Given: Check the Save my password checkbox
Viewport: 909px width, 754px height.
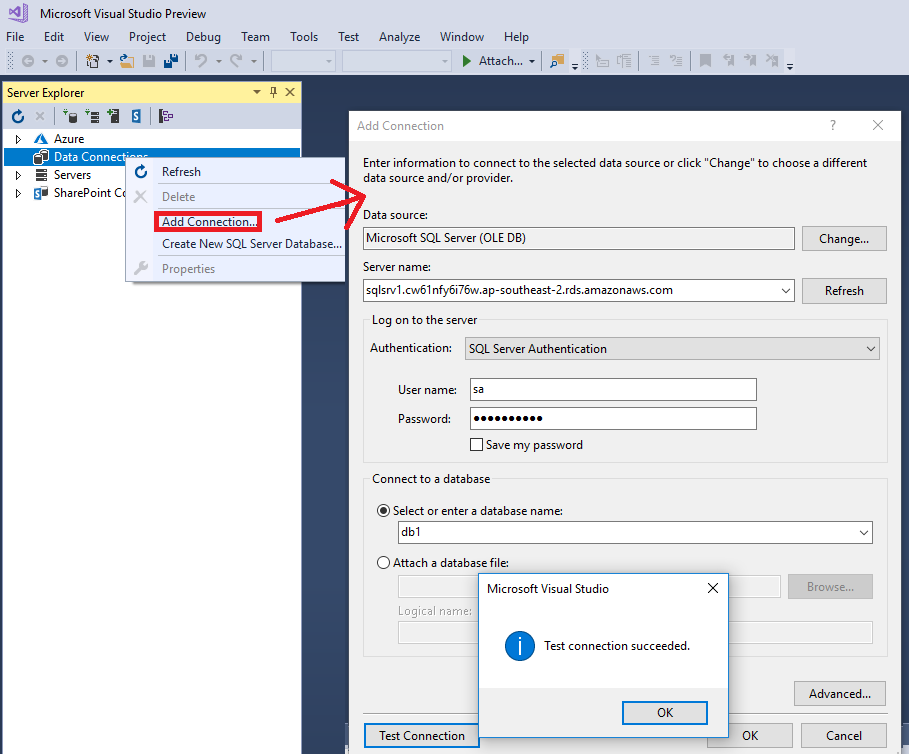Looking at the screenshot, I should click(x=476, y=445).
